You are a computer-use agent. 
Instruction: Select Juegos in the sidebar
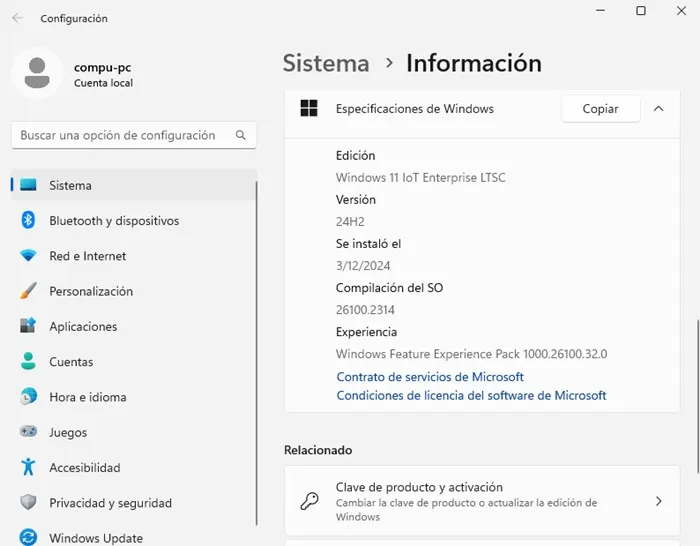tap(134, 432)
